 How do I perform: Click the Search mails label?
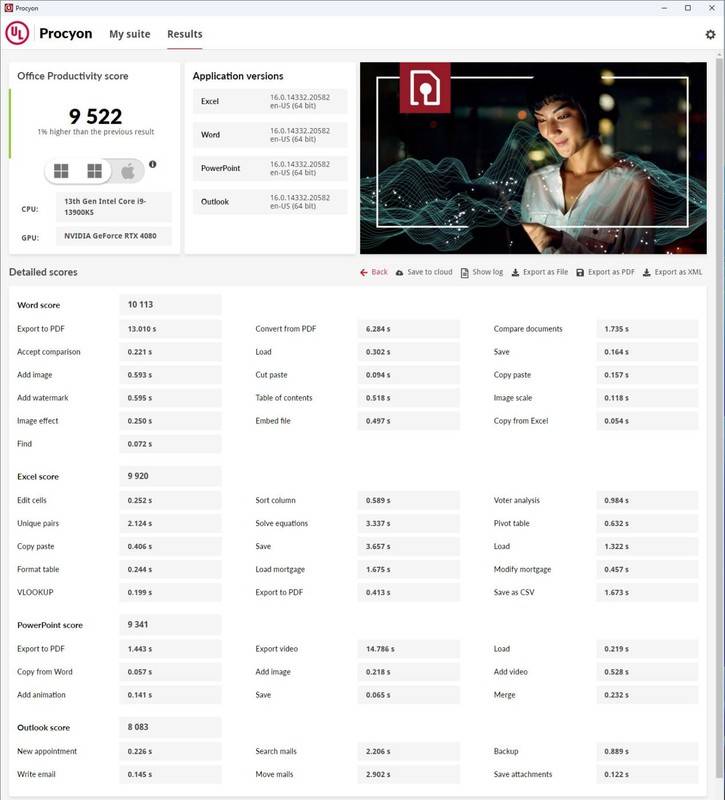point(276,752)
